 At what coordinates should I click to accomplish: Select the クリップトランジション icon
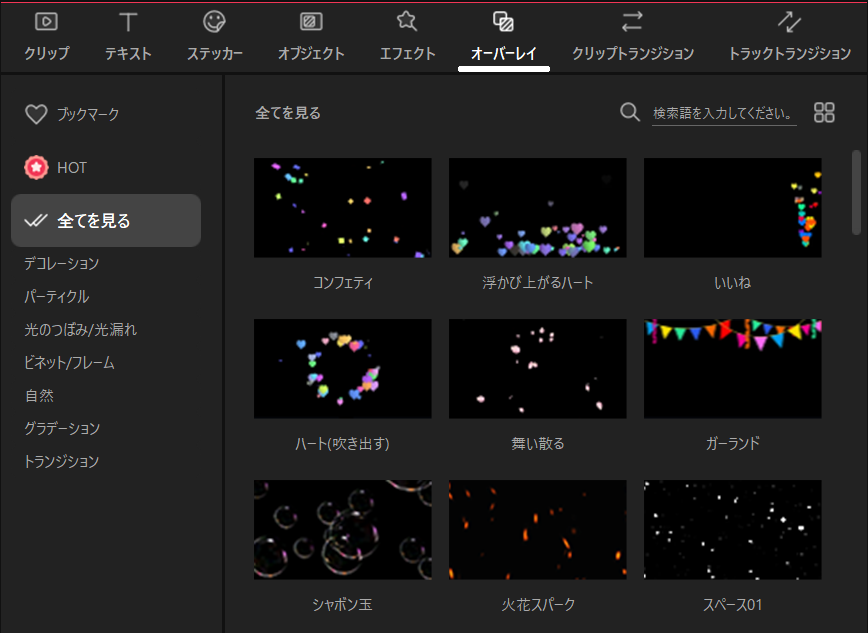632,22
